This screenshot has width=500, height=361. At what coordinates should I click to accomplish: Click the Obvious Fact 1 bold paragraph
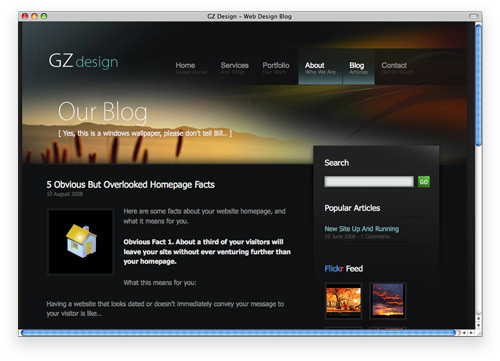[207, 252]
